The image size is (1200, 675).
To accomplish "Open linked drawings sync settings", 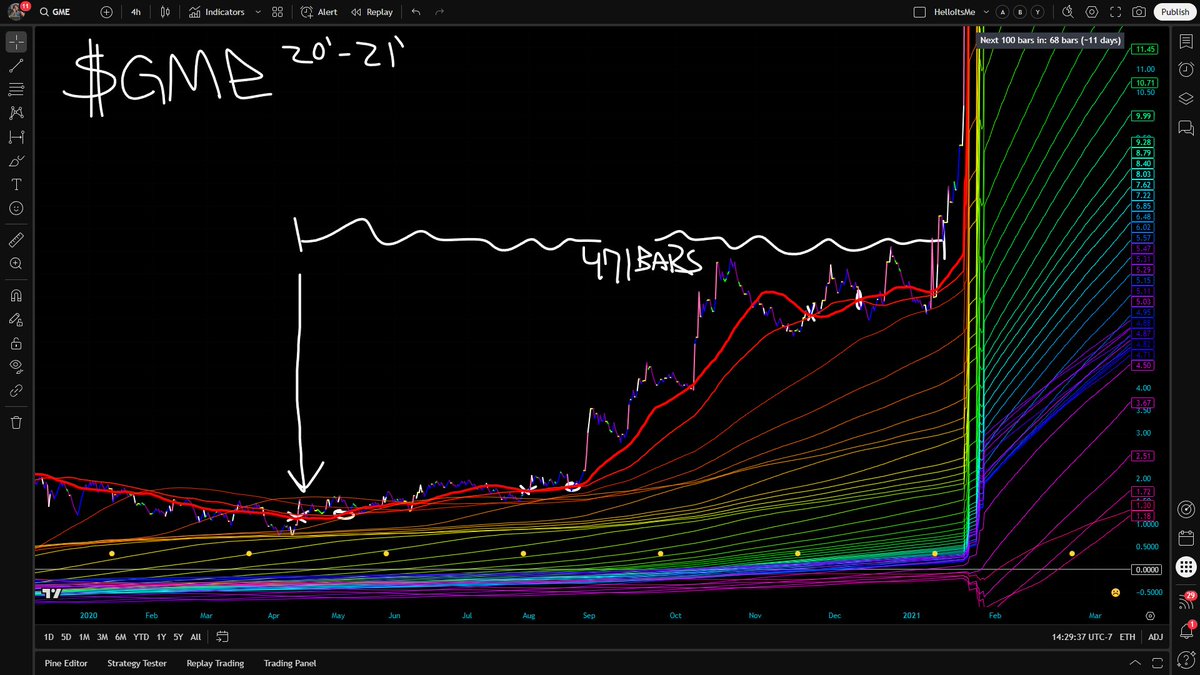I will (16, 391).
